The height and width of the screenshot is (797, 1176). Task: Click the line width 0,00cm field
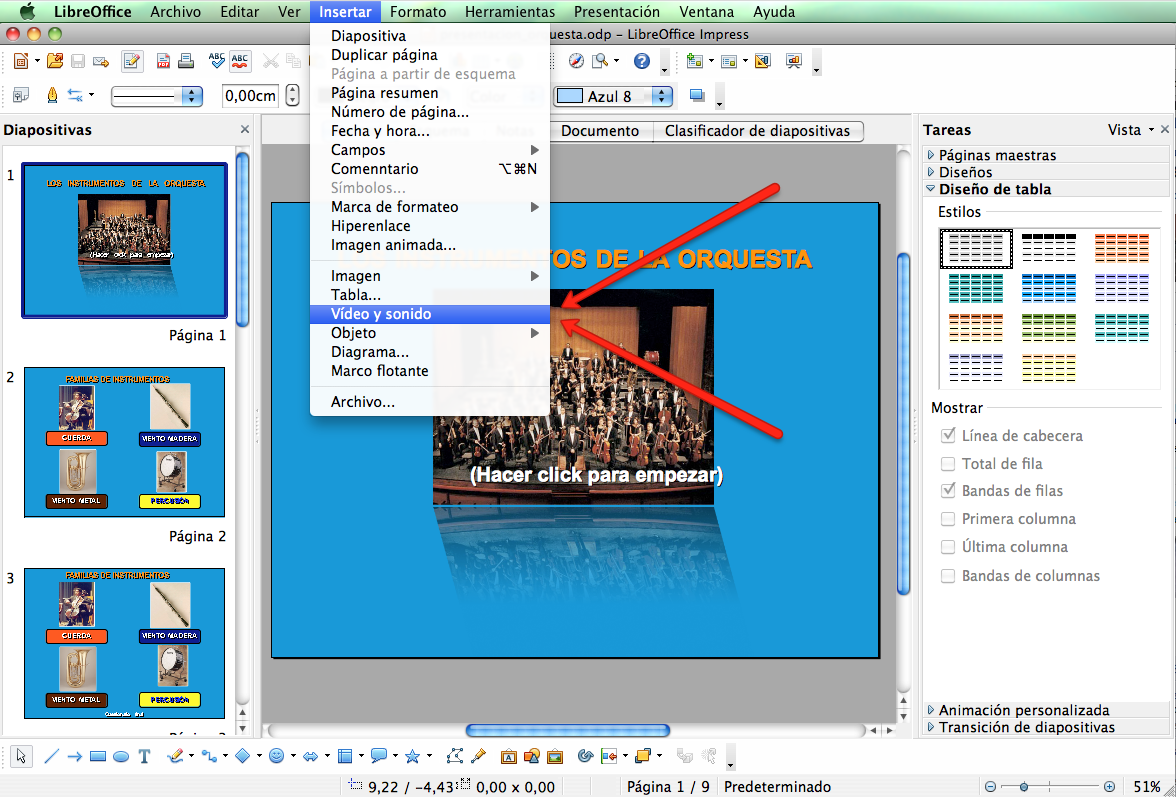pos(251,96)
